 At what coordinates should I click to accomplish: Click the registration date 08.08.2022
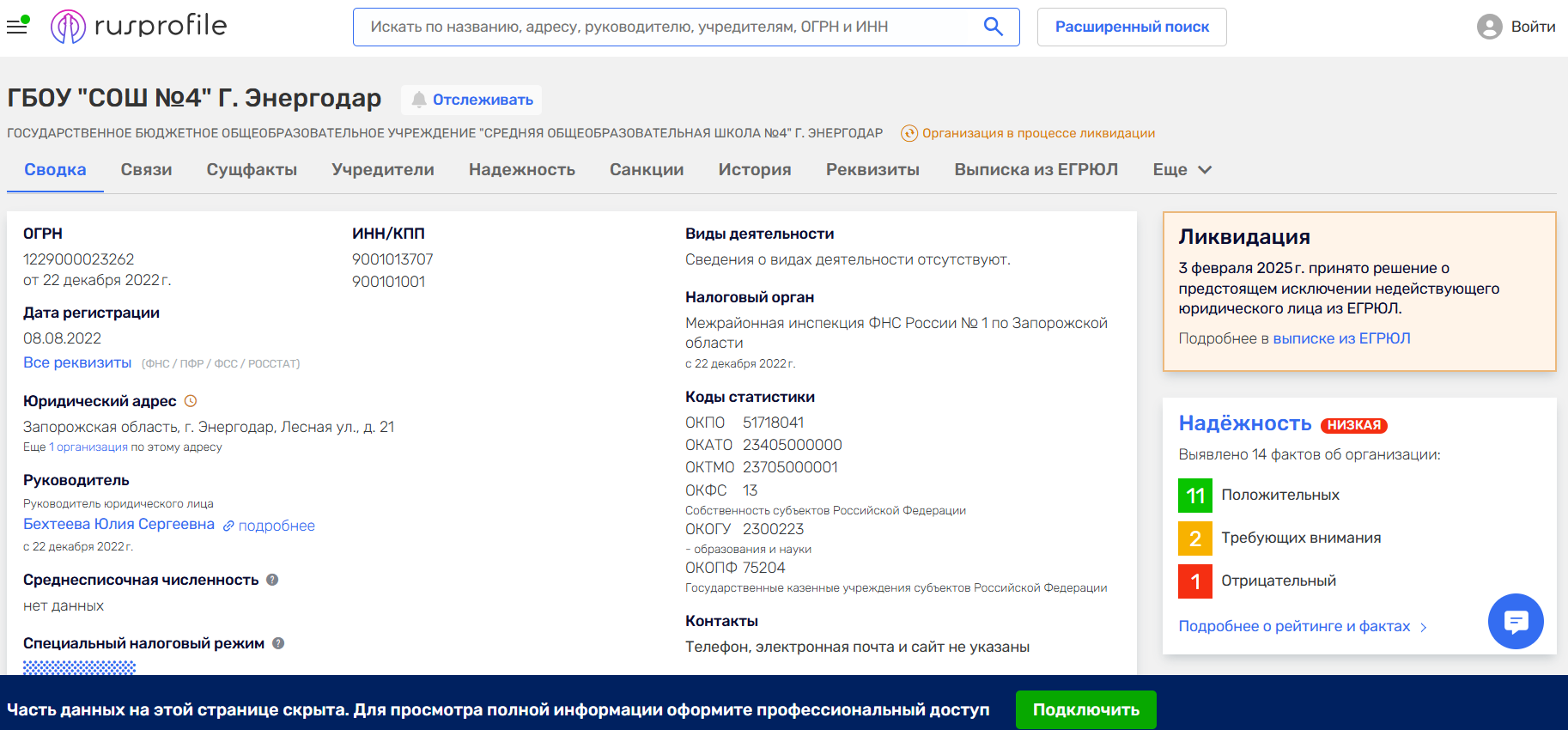coord(62,338)
